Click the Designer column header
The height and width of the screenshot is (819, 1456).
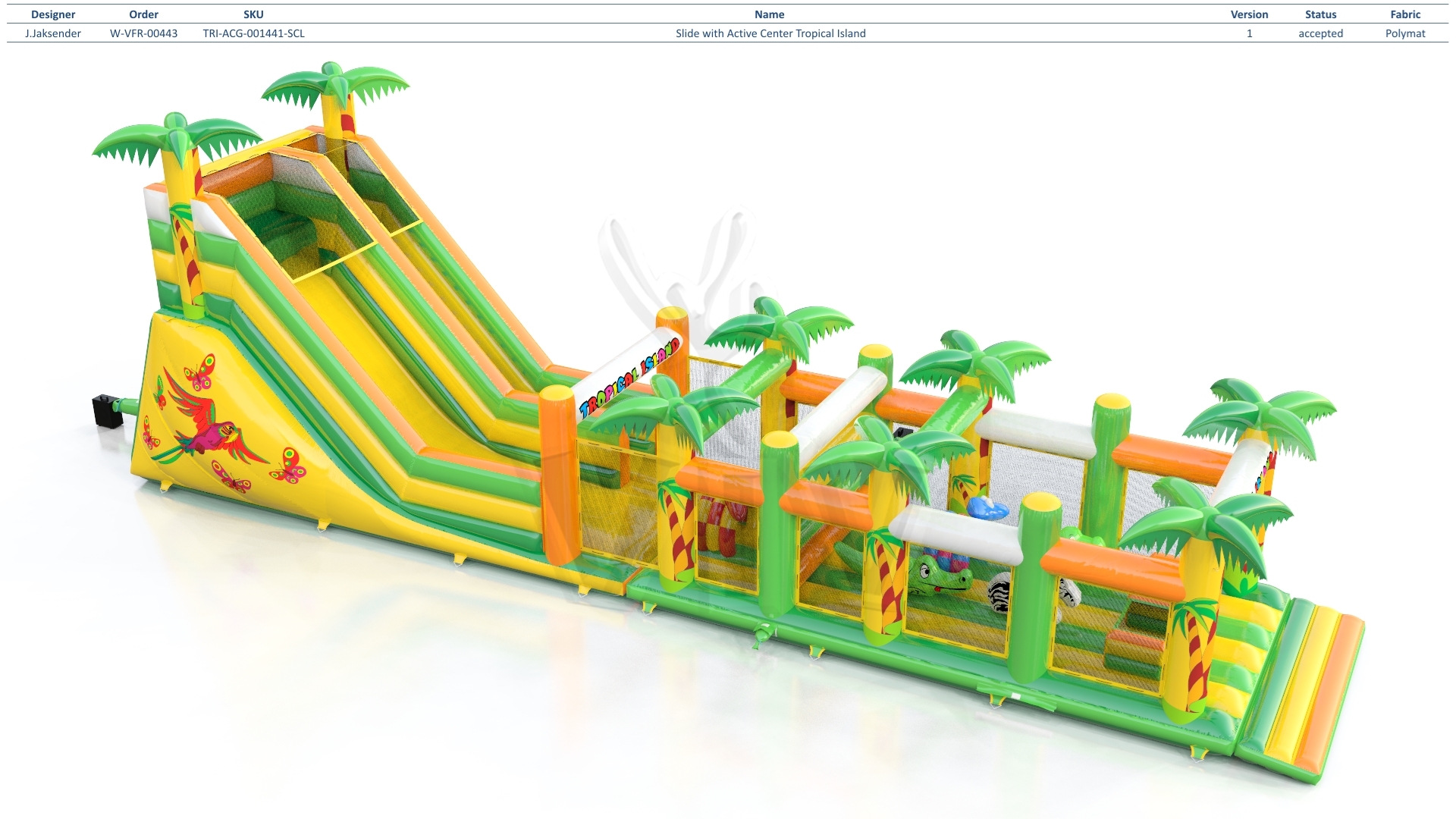(53, 14)
